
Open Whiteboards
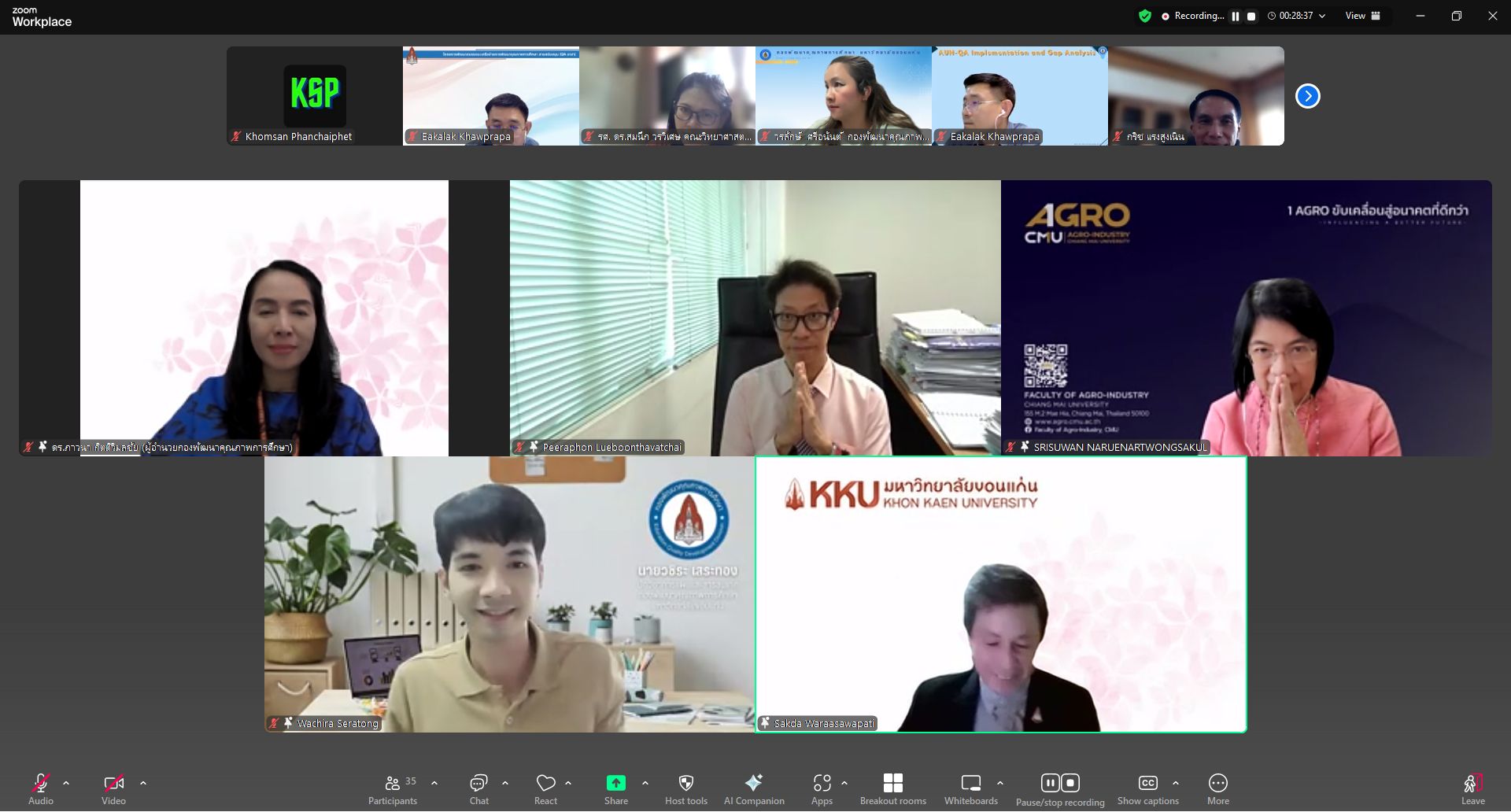970,789
